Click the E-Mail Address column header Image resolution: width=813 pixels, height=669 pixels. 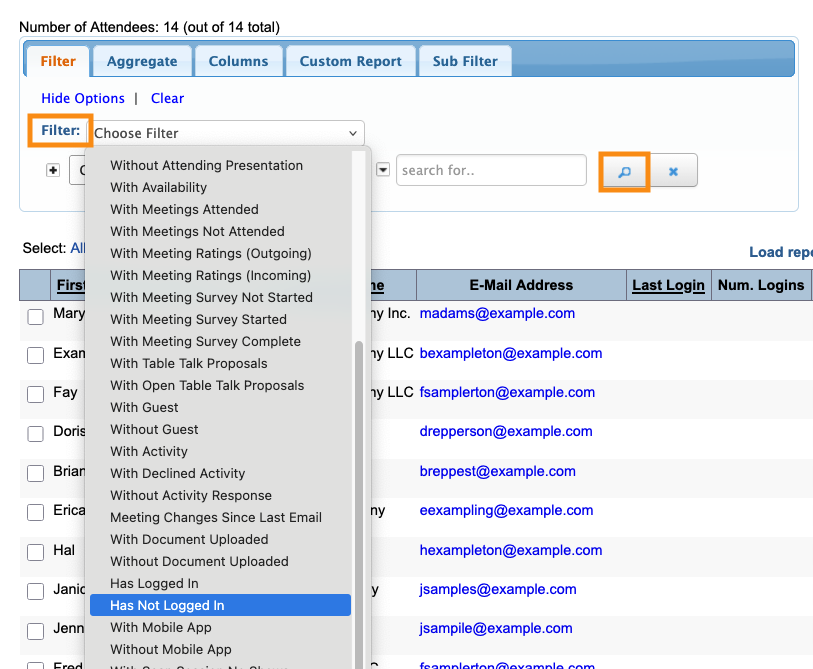click(x=521, y=285)
